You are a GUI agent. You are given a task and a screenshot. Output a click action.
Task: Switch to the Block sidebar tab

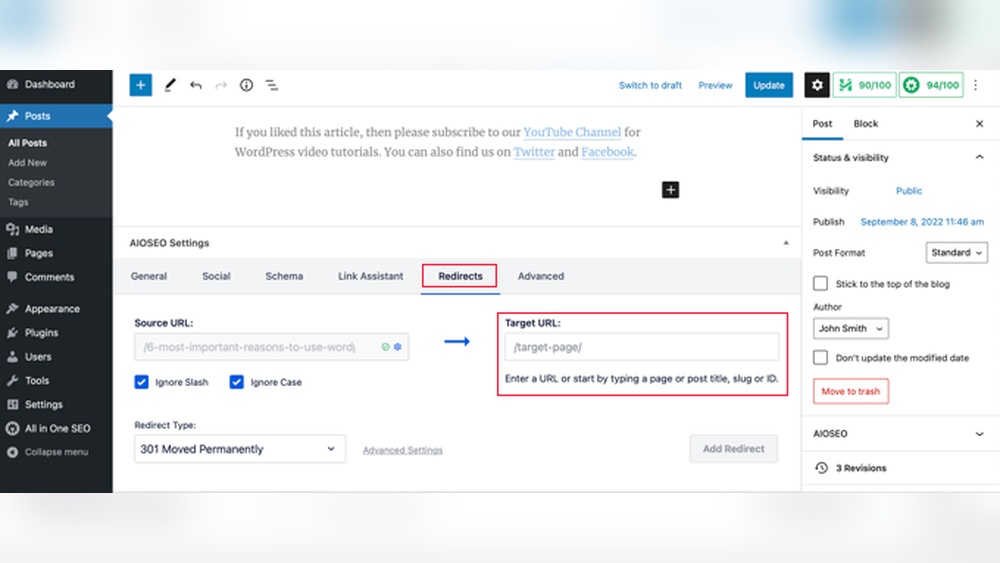pyautogui.click(x=865, y=124)
